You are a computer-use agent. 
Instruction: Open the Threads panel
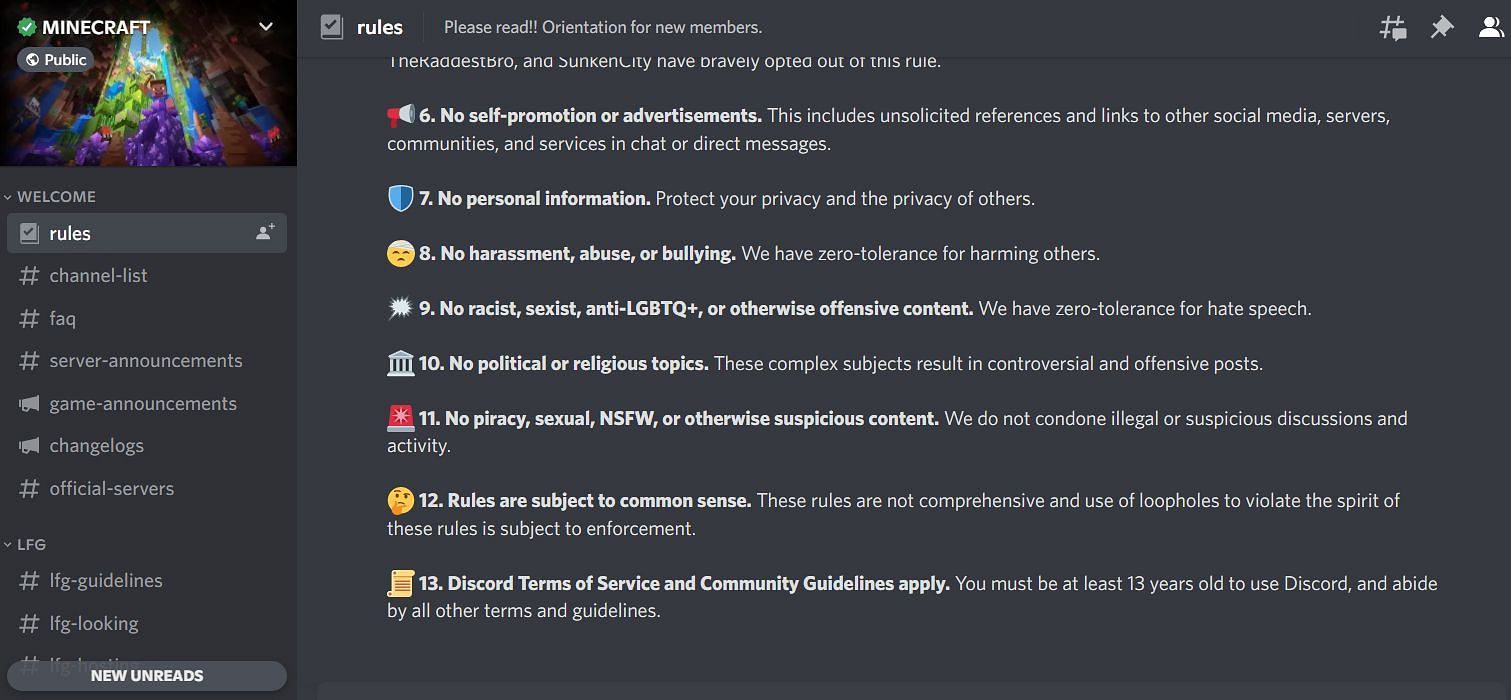[1392, 27]
